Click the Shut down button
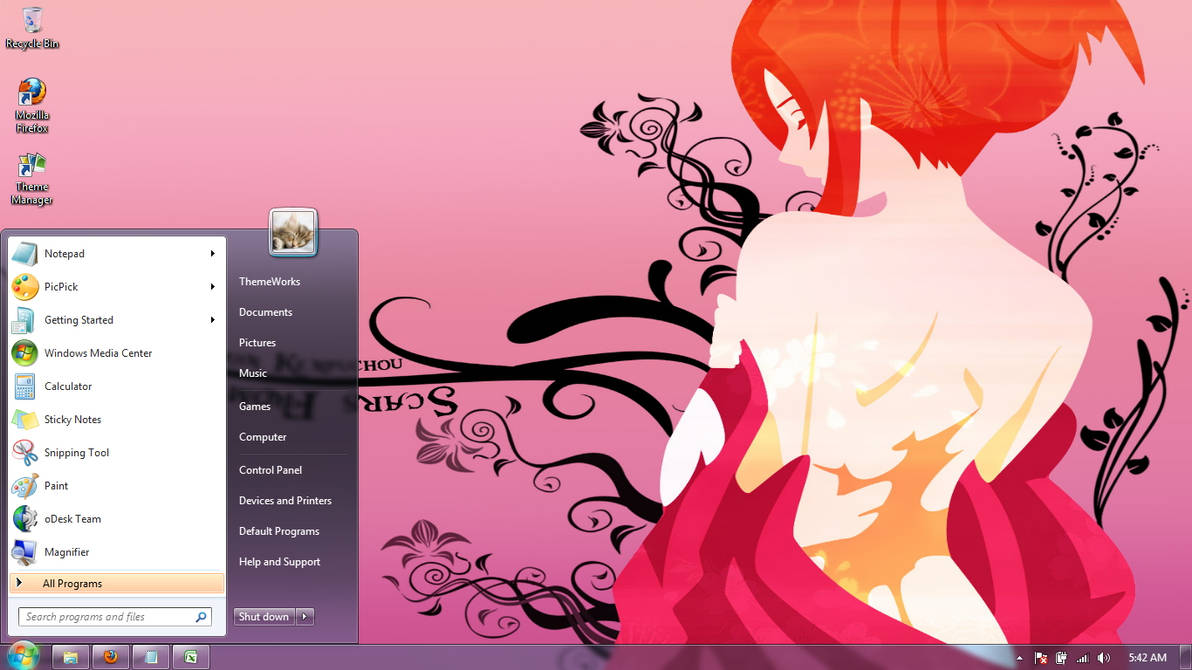1192x670 pixels. [264, 617]
